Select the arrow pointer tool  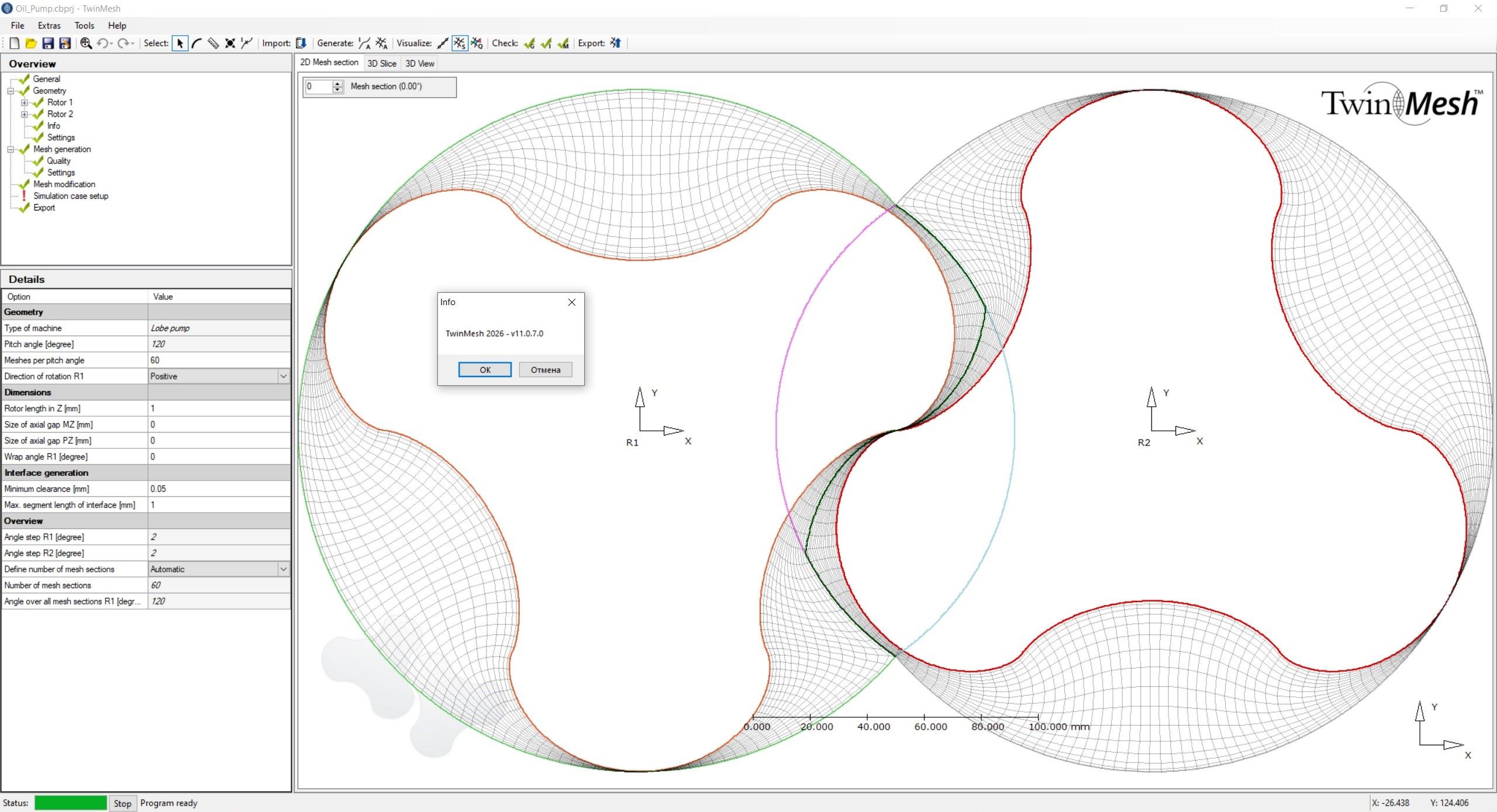[180, 43]
